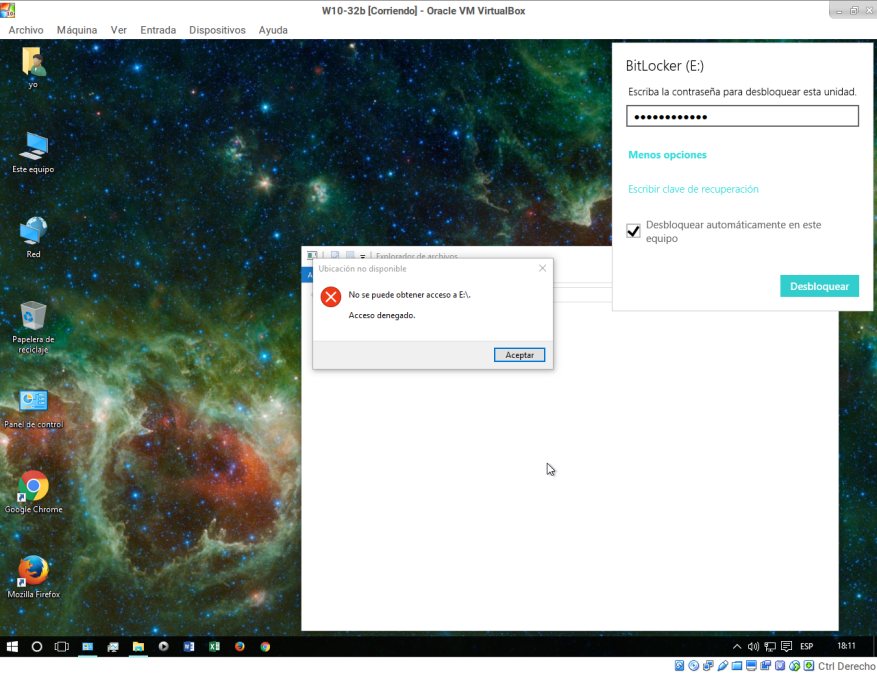The image size is (877, 674).
Task: Uncheck Desbloquear automáticamente en este equipo
Action: 633,231
